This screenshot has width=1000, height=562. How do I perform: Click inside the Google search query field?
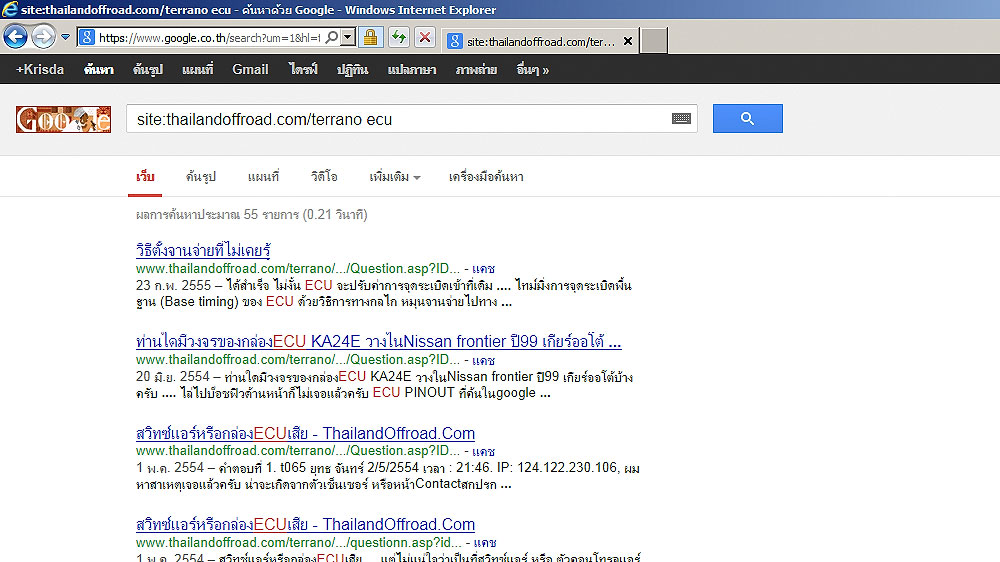click(x=400, y=119)
